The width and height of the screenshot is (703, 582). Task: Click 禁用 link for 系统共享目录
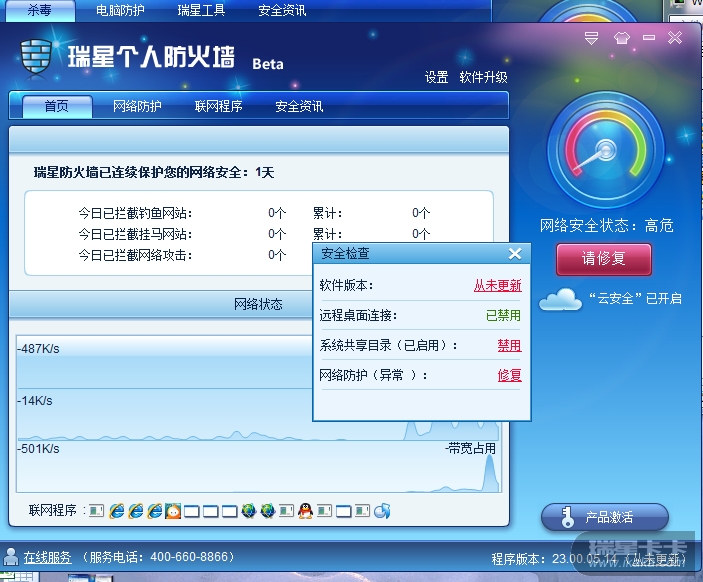click(x=509, y=345)
